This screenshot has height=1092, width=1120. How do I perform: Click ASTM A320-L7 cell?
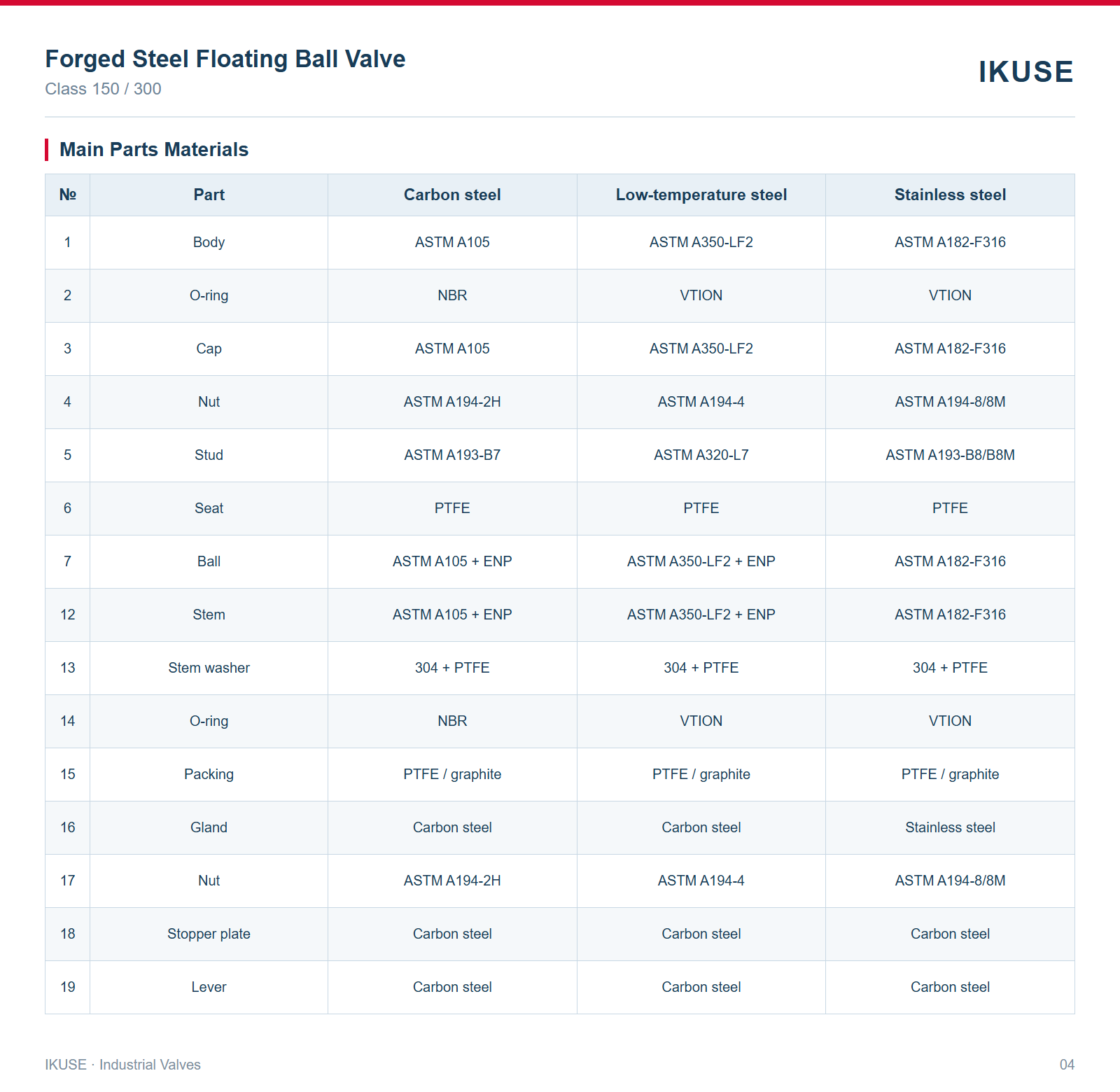tap(701, 455)
